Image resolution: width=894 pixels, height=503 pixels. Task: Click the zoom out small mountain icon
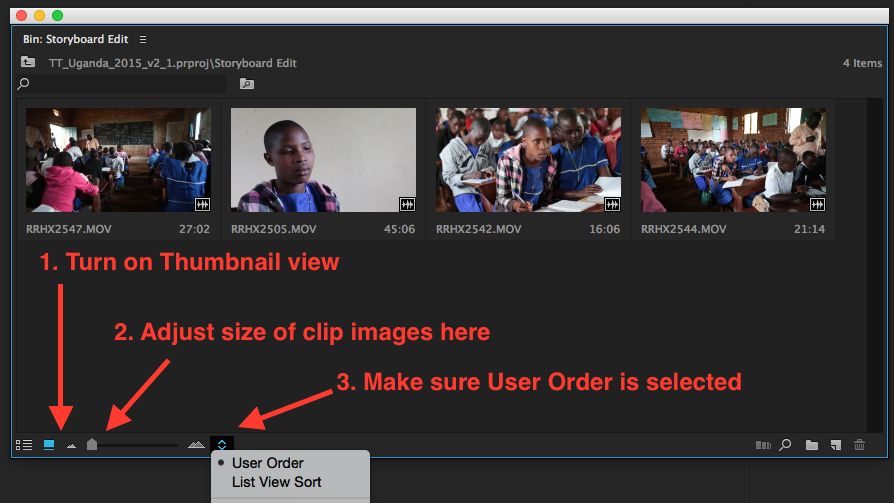tap(71, 446)
